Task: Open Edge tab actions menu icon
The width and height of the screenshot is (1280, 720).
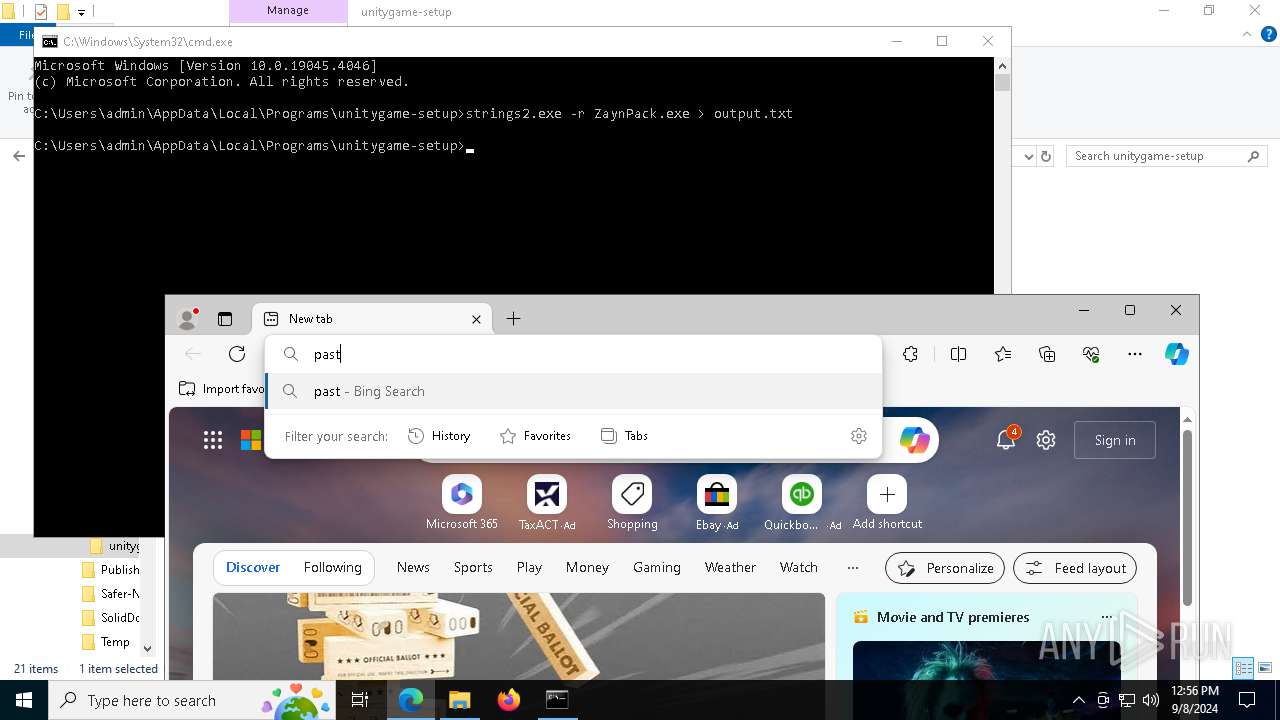Action: [x=225, y=319]
